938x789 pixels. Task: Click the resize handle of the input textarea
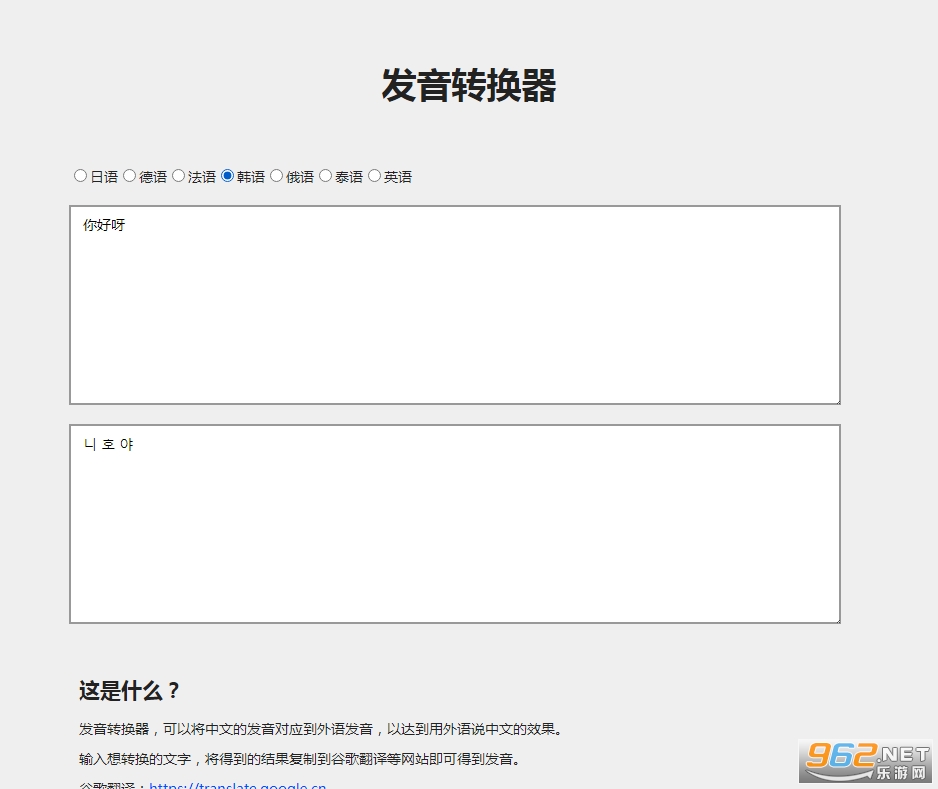(x=835, y=399)
